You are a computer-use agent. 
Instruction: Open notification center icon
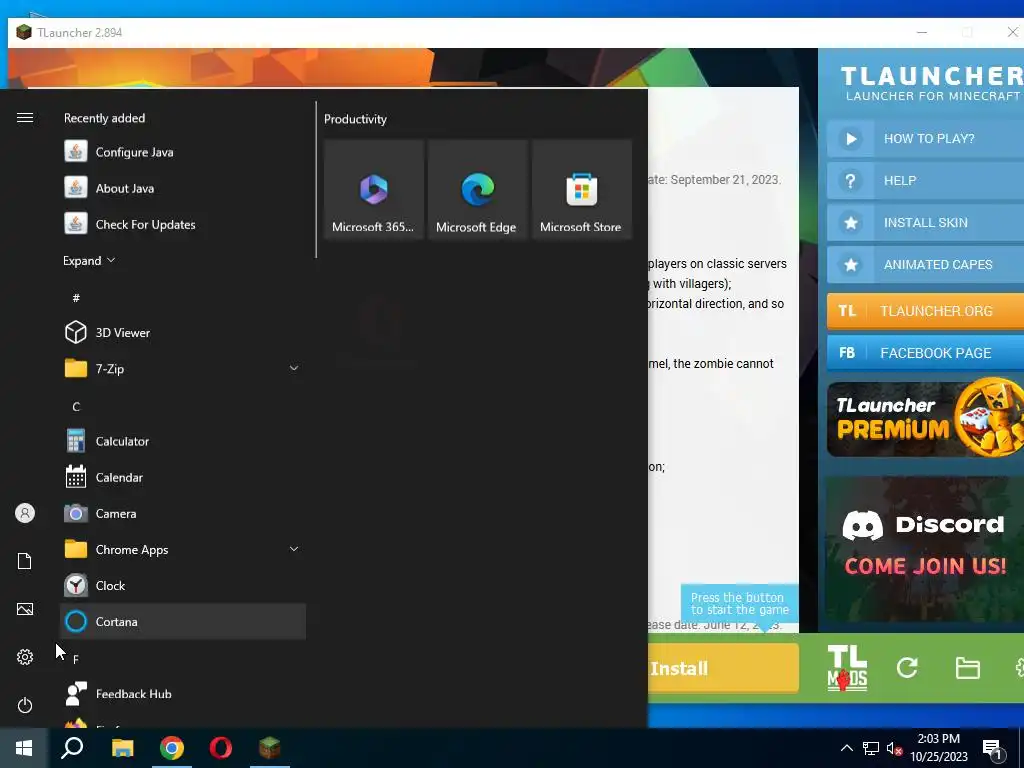click(993, 748)
